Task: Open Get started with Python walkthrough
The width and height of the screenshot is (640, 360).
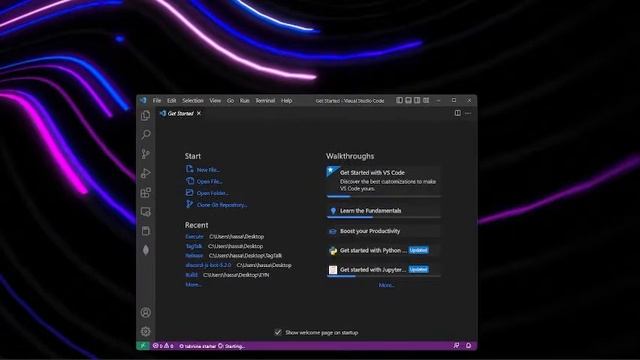Action: tap(384, 250)
